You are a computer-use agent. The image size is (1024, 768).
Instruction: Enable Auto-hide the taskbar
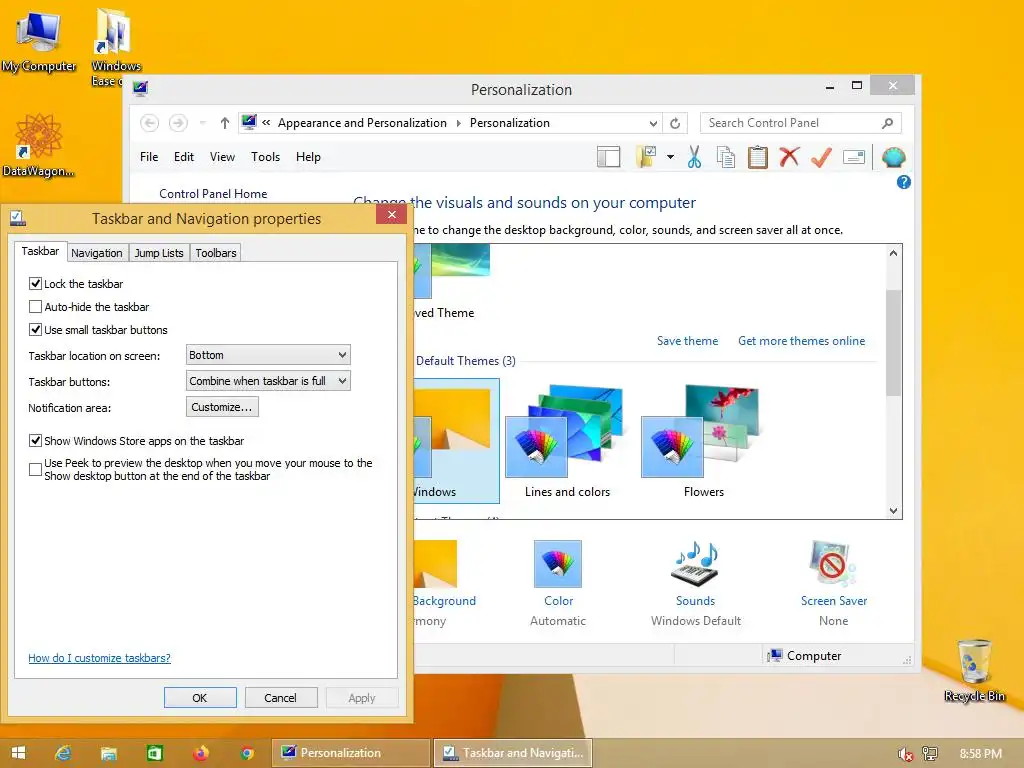[x=35, y=306]
